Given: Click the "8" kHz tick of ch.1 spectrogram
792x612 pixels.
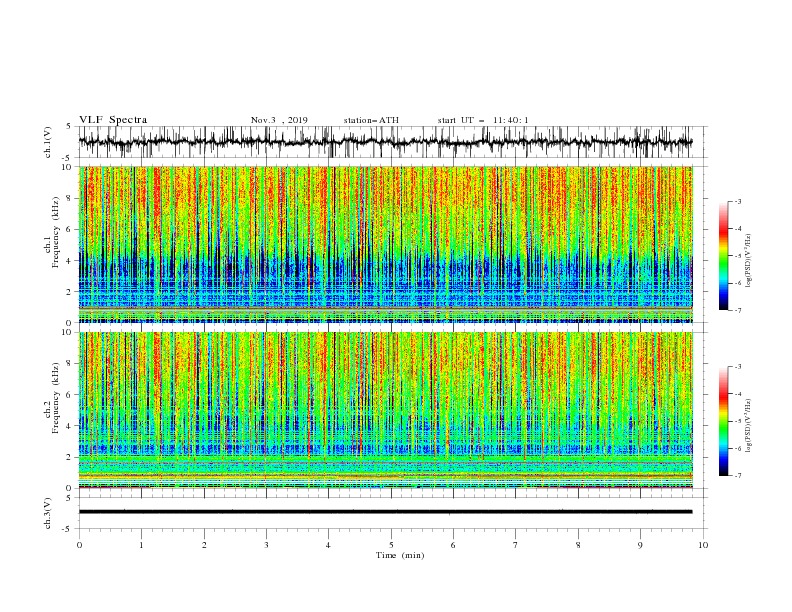Looking at the screenshot, I should 70,198.
